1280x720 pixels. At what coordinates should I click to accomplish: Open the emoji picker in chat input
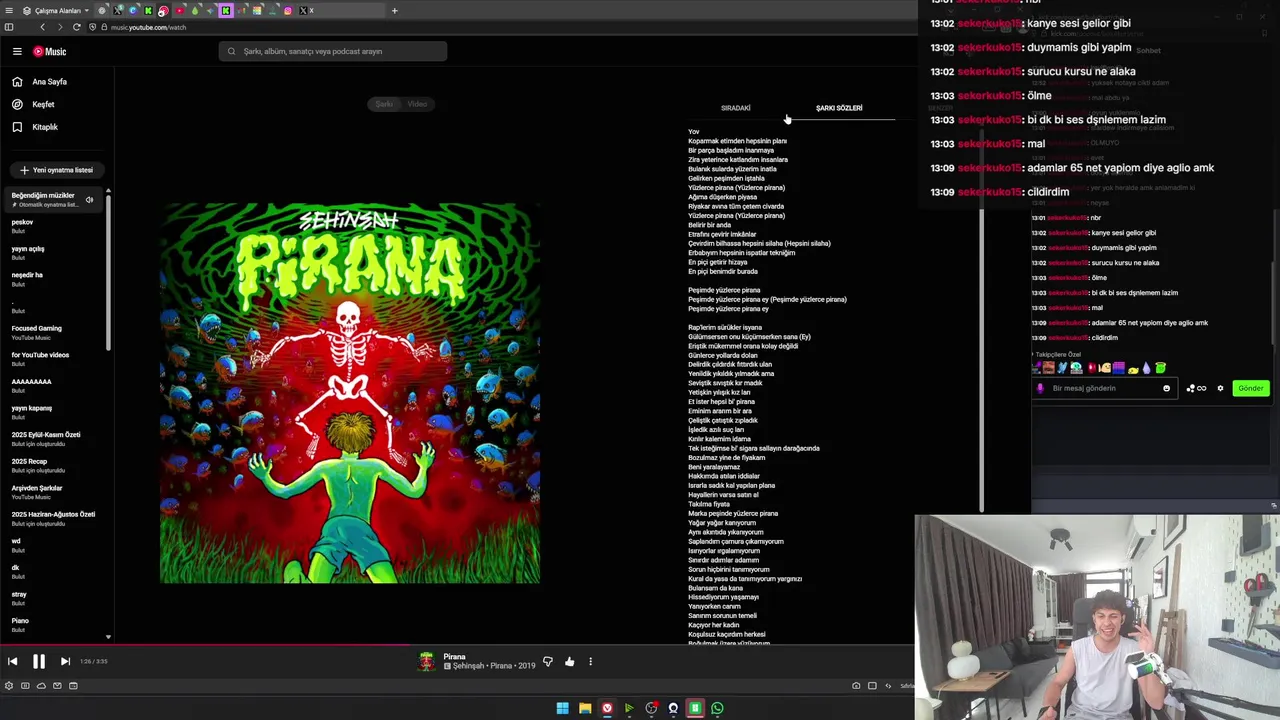click(1166, 388)
